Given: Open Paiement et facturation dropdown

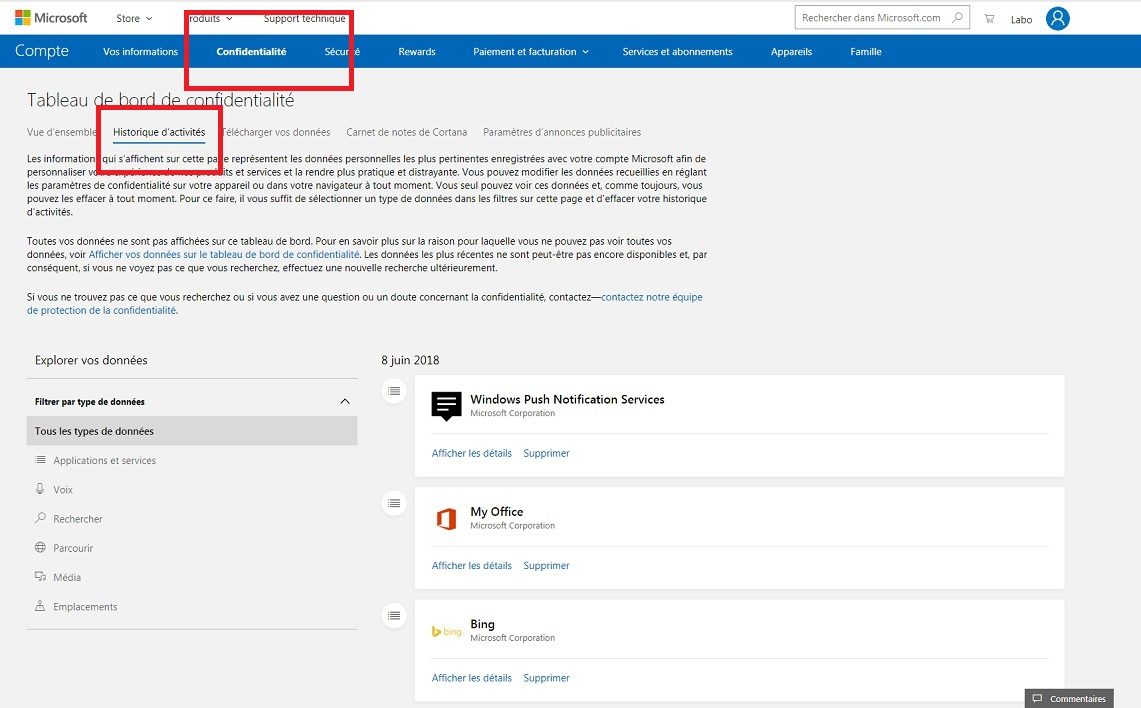Looking at the screenshot, I should (x=530, y=52).
